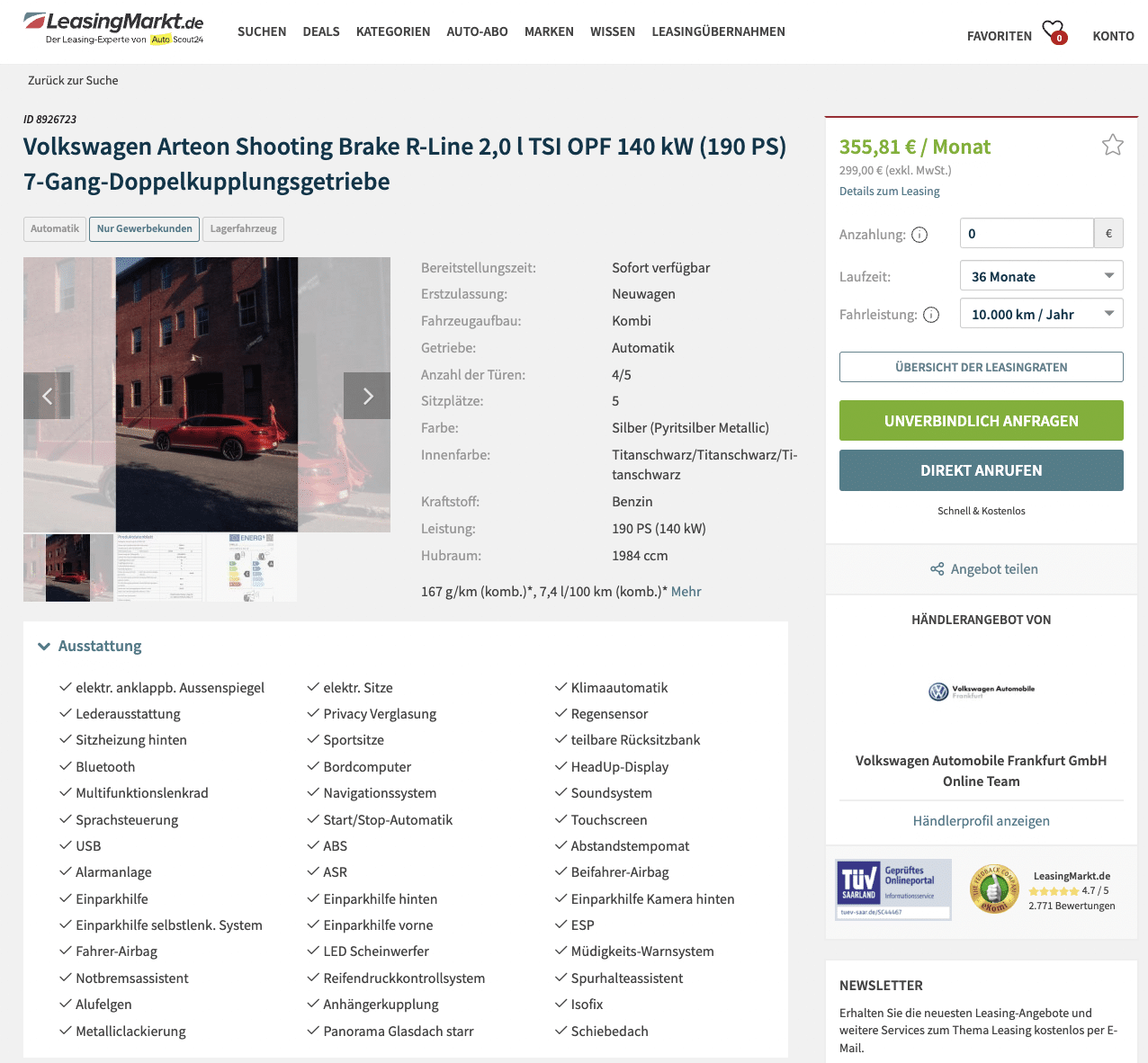Click 'Sofort verfügbar' value
Screen dimensions: 1148x1063
661,268
